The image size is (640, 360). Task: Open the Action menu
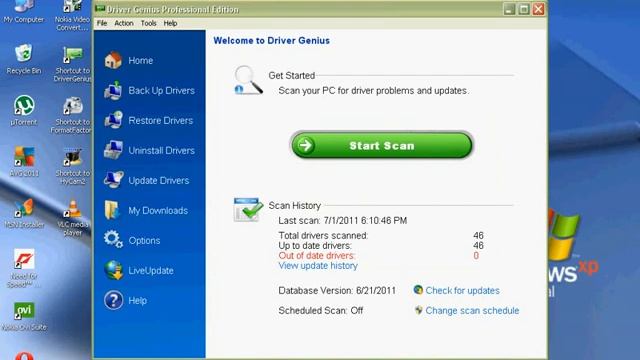tap(124, 23)
